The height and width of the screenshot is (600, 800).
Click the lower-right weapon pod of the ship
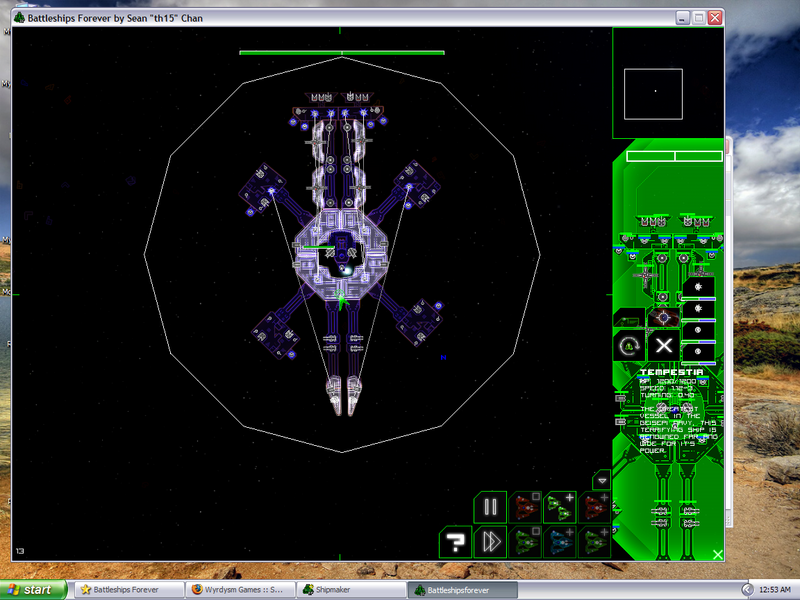[419, 321]
